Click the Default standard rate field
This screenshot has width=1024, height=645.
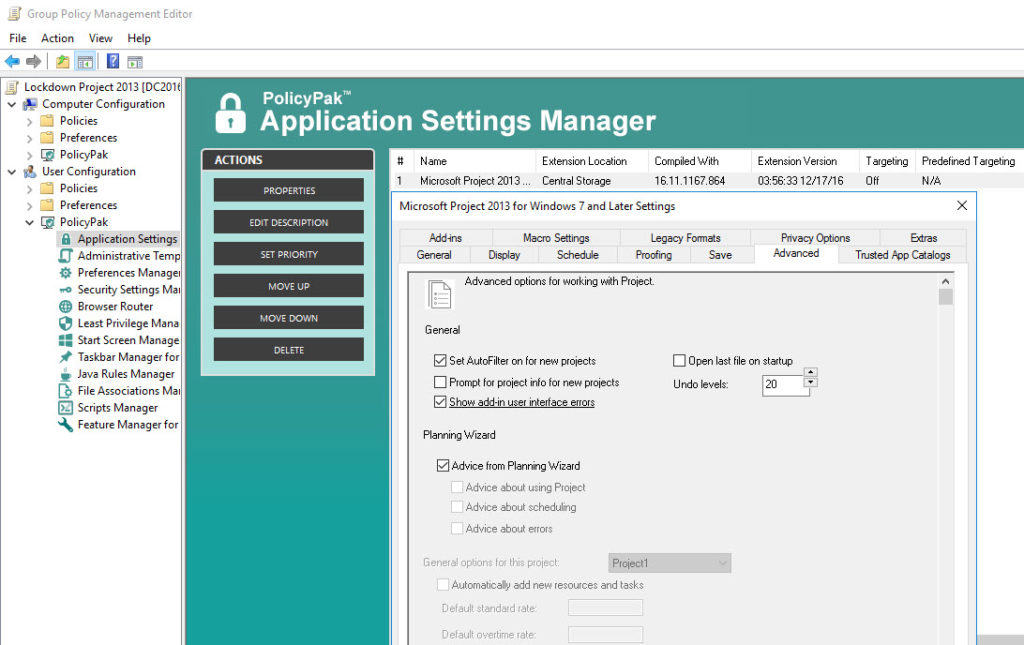click(x=605, y=608)
